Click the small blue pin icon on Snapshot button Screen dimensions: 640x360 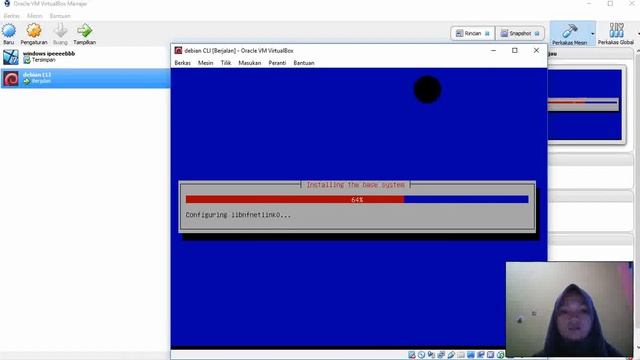[537, 33]
